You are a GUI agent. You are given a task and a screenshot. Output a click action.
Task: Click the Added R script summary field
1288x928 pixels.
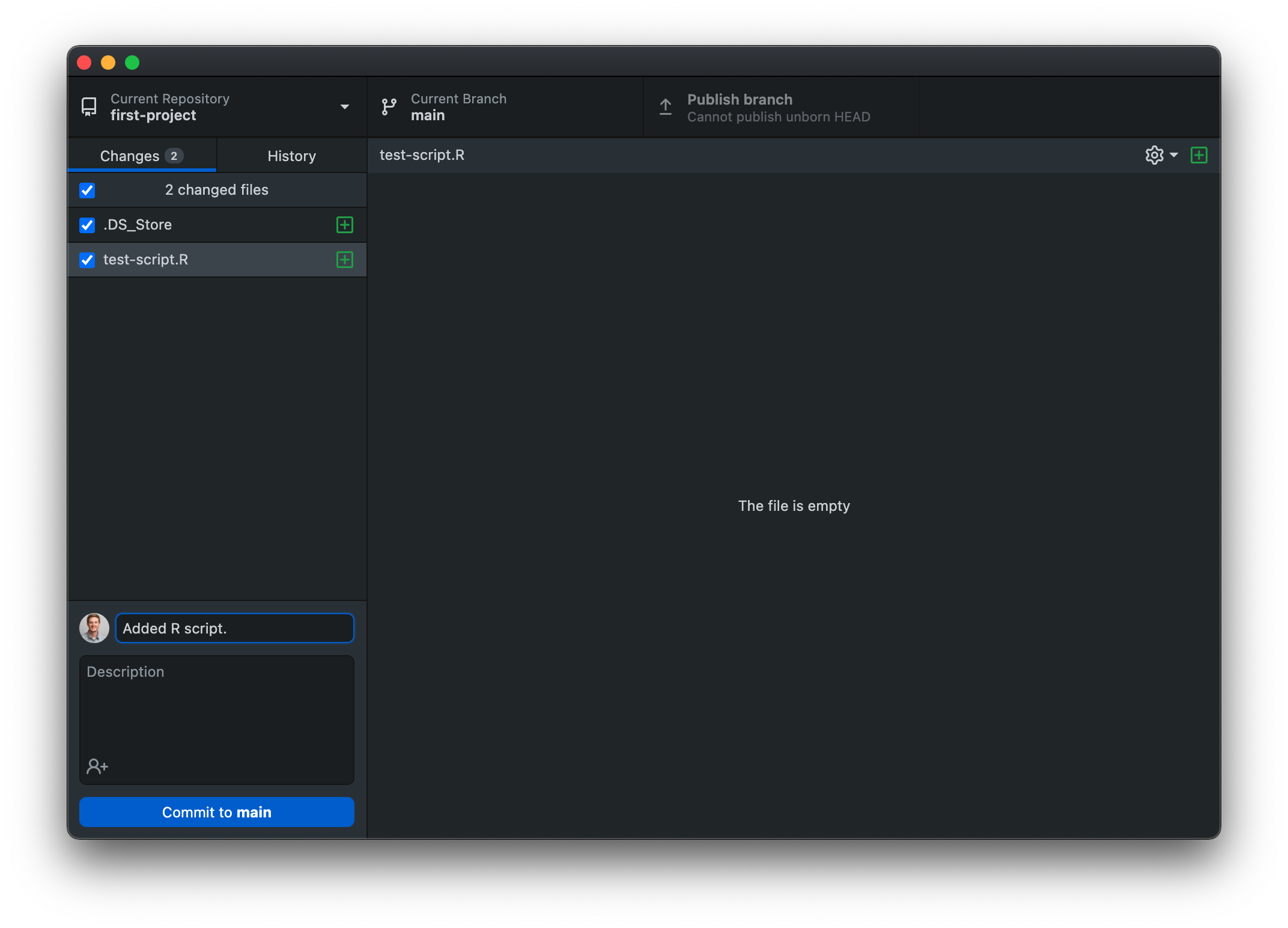[235, 628]
